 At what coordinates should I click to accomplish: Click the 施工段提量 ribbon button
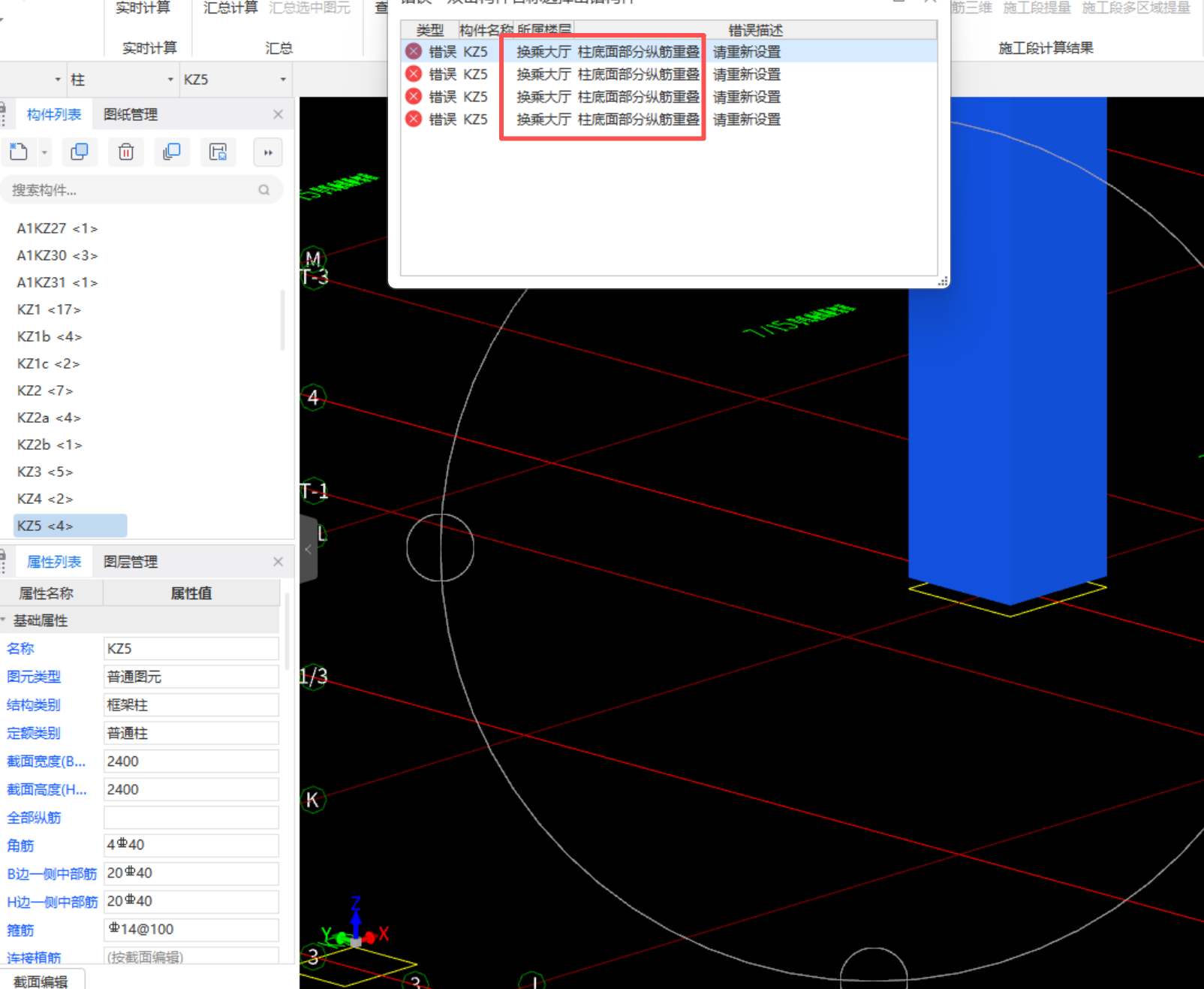pos(1037,8)
